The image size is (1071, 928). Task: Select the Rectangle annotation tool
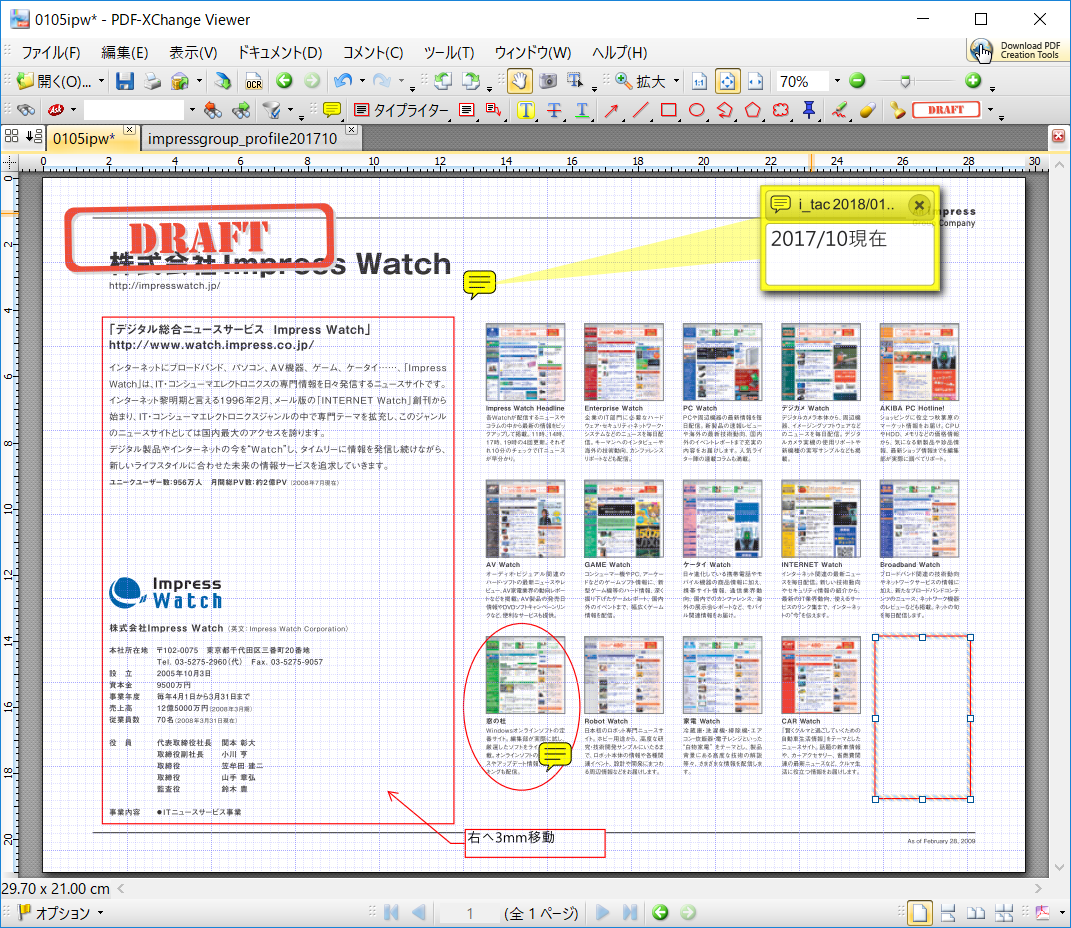click(x=668, y=108)
